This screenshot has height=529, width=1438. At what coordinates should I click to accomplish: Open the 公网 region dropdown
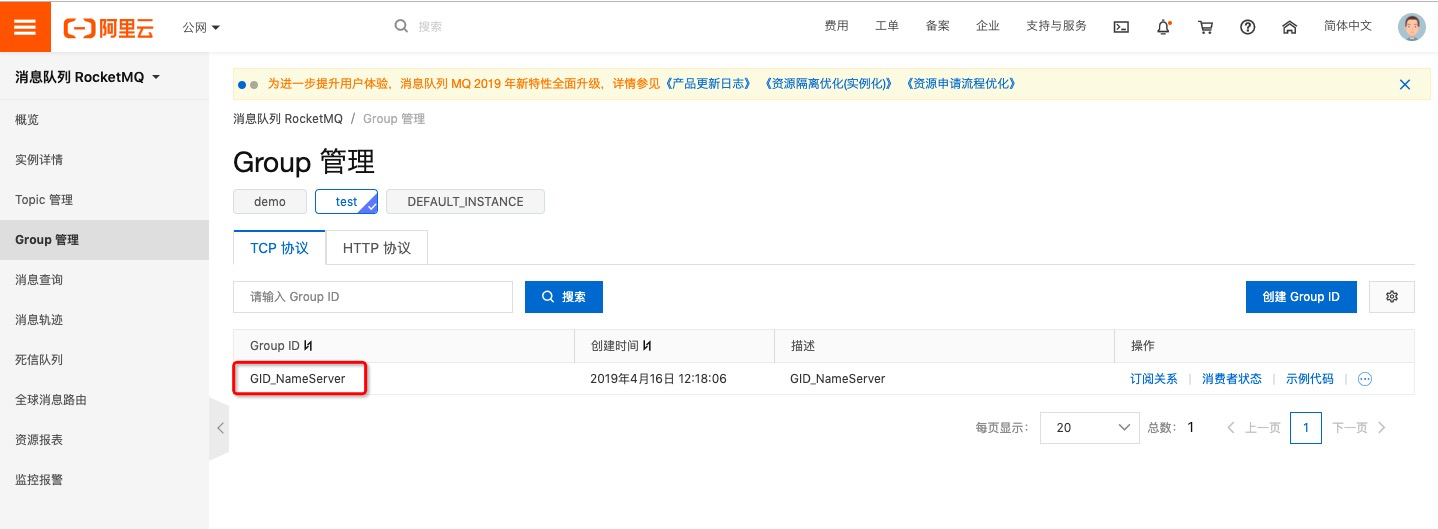point(201,27)
